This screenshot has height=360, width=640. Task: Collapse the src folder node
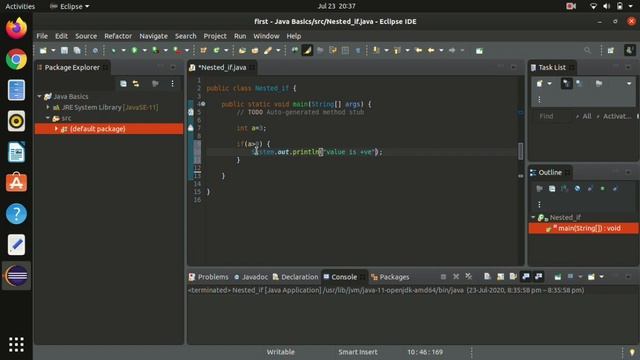tap(48, 118)
